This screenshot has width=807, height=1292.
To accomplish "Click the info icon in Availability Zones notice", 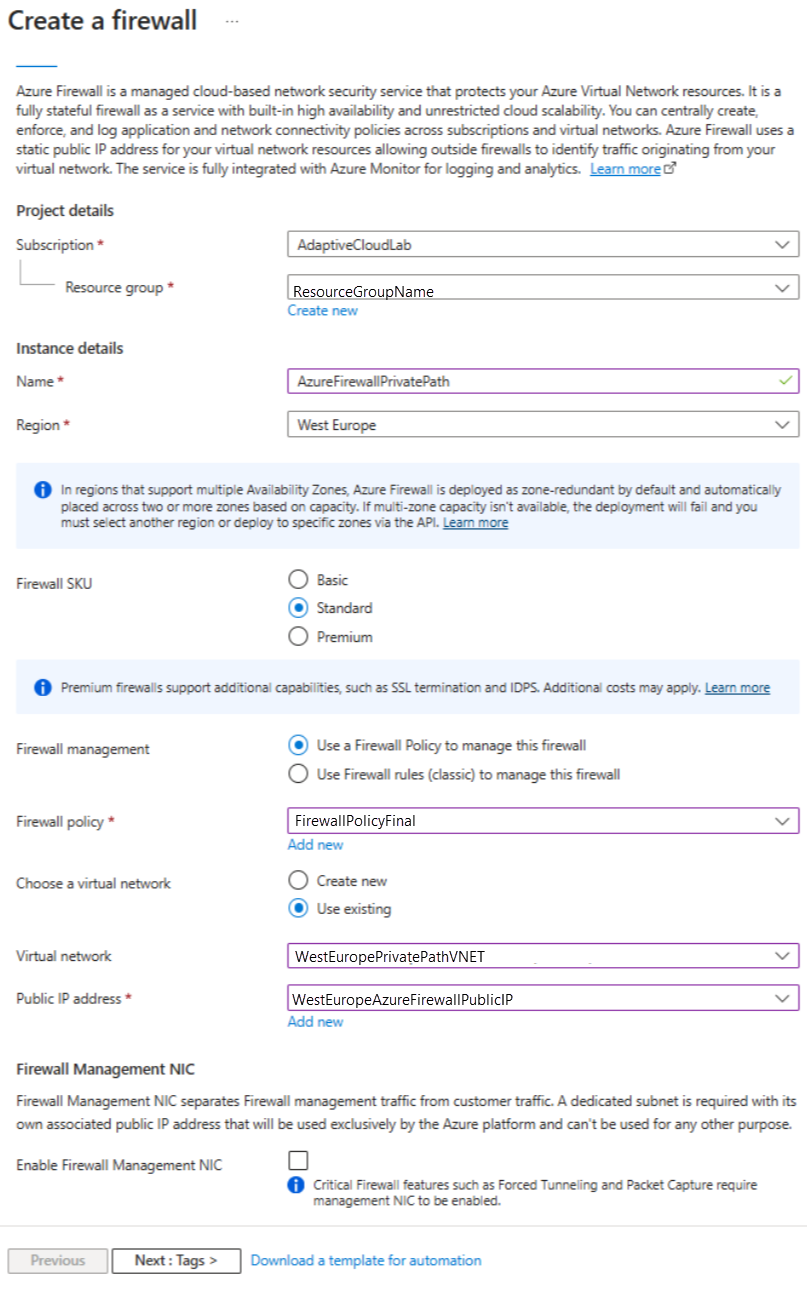I will (42, 490).
